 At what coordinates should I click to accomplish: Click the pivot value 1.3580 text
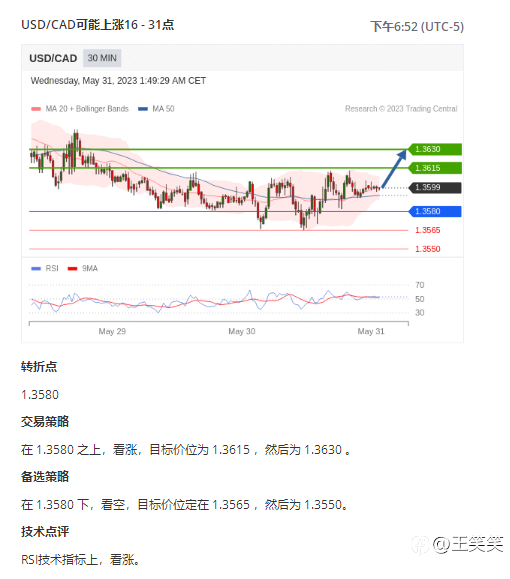click(40, 395)
